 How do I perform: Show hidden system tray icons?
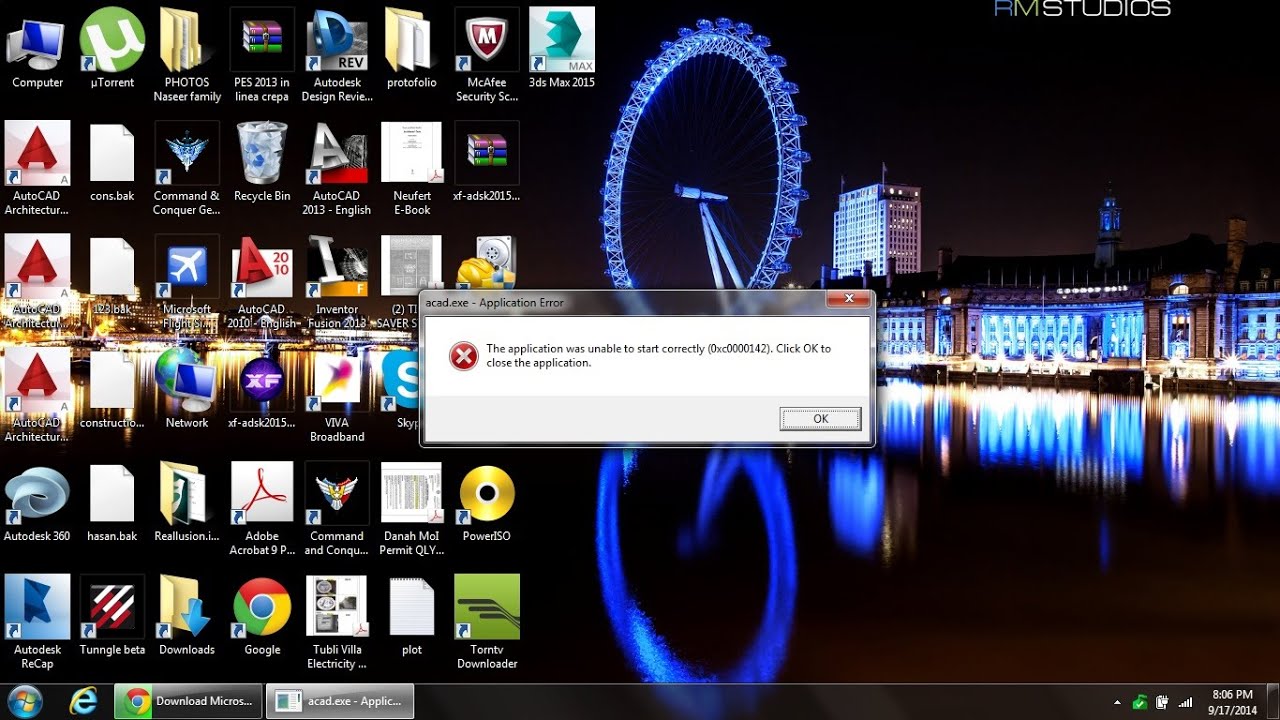point(1117,702)
